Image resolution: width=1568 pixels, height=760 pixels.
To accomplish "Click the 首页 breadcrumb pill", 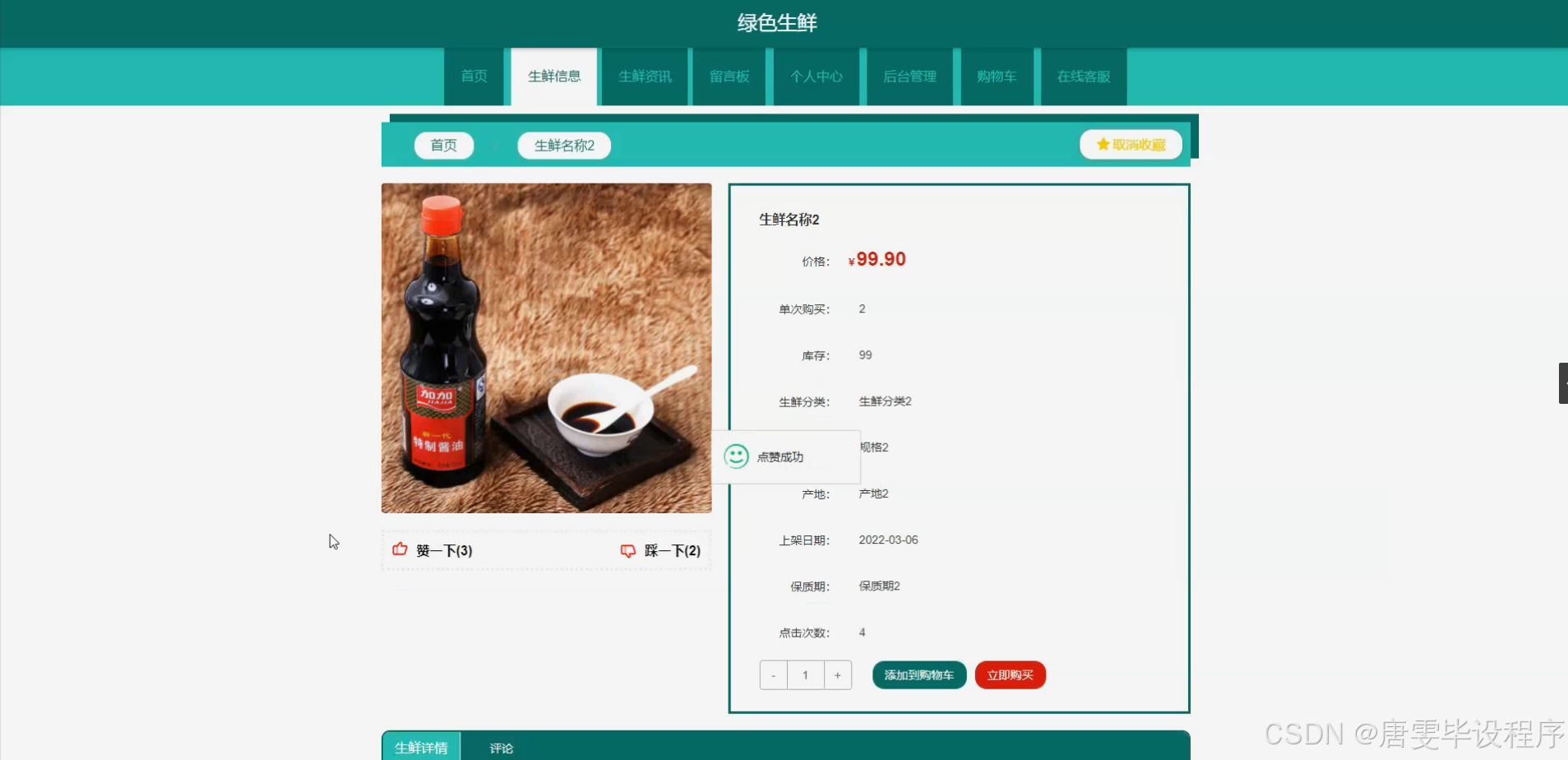I will point(444,146).
